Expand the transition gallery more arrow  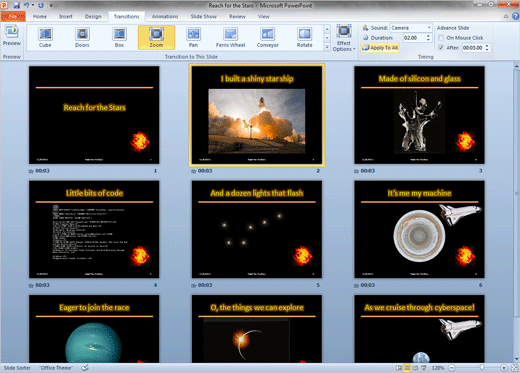tap(327, 48)
